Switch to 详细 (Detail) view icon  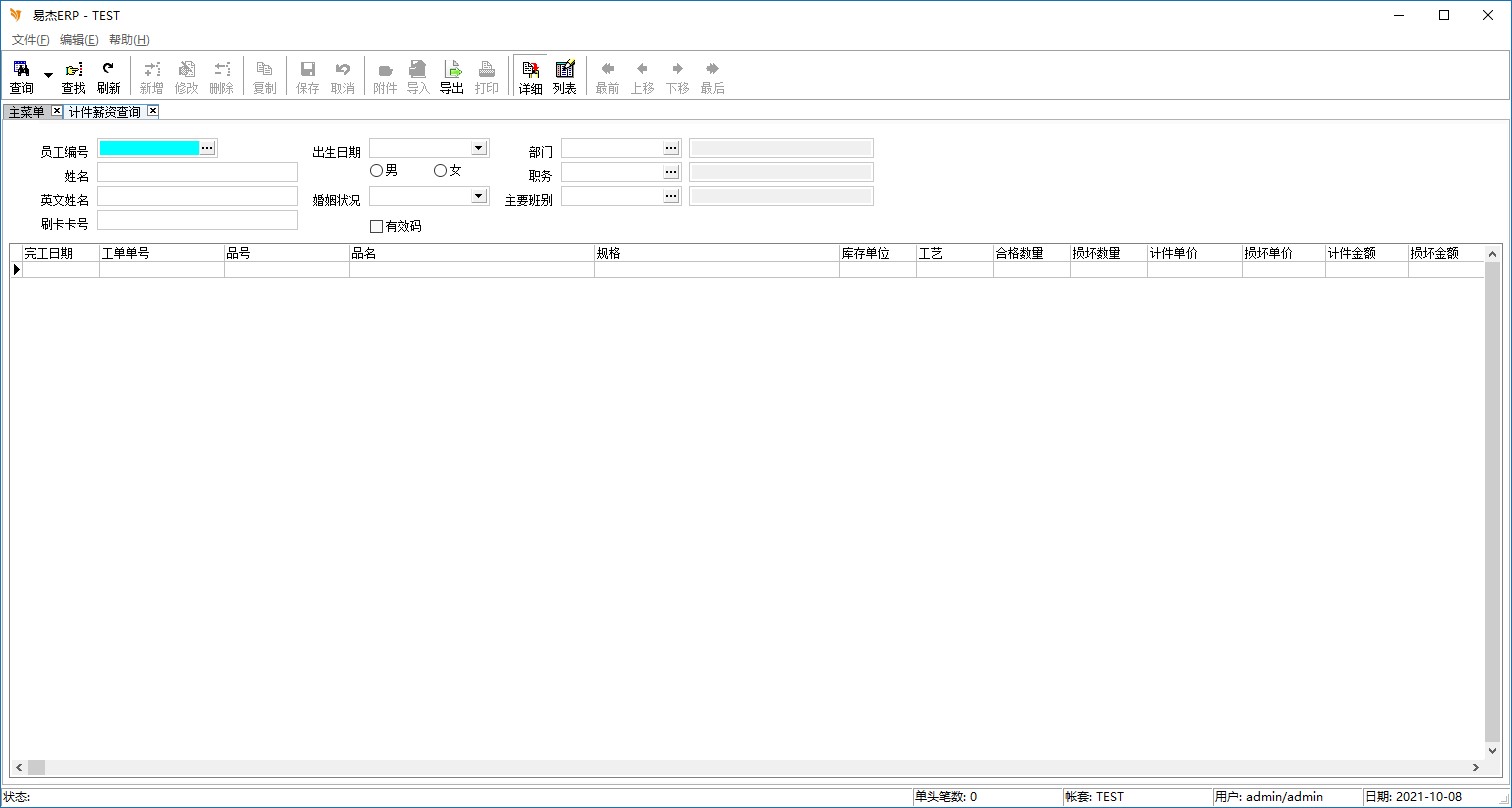530,77
